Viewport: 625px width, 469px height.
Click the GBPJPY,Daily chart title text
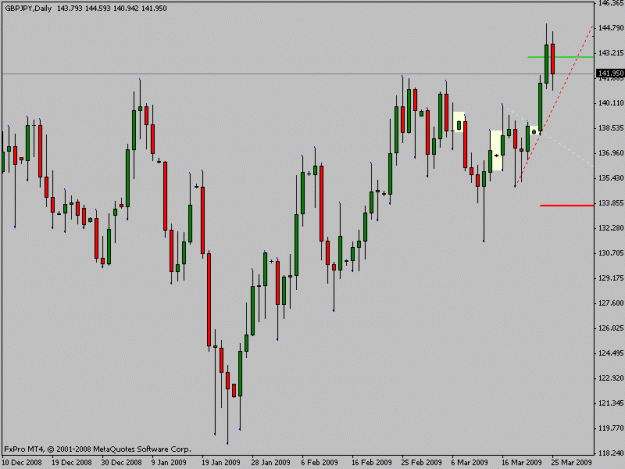coord(28,8)
